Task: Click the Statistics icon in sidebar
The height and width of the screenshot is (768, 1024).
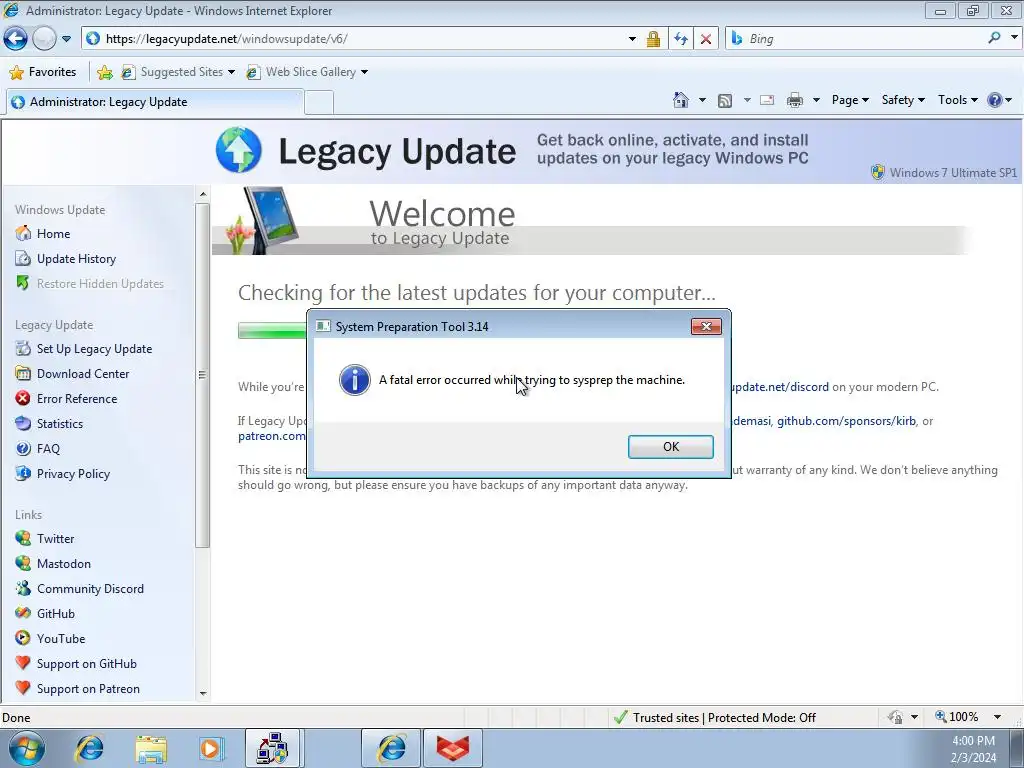Action: [23, 423]
